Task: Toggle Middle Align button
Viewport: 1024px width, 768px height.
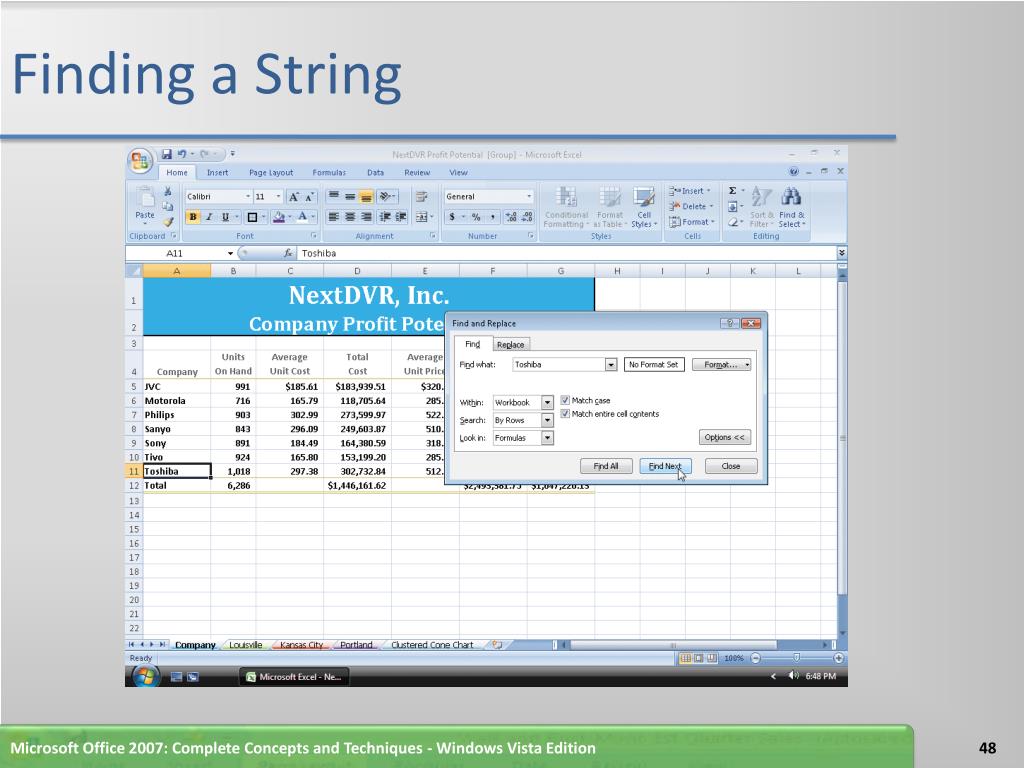Action: (x=350, y=197)
